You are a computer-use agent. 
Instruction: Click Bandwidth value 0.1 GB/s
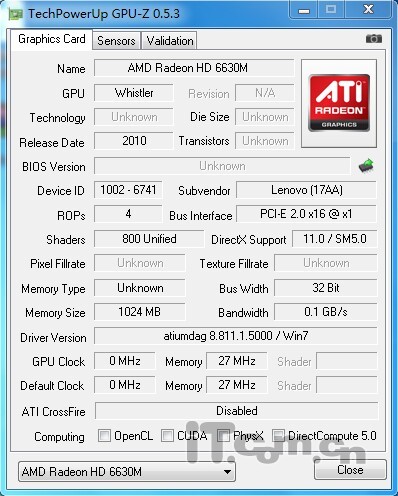(326, 312)
